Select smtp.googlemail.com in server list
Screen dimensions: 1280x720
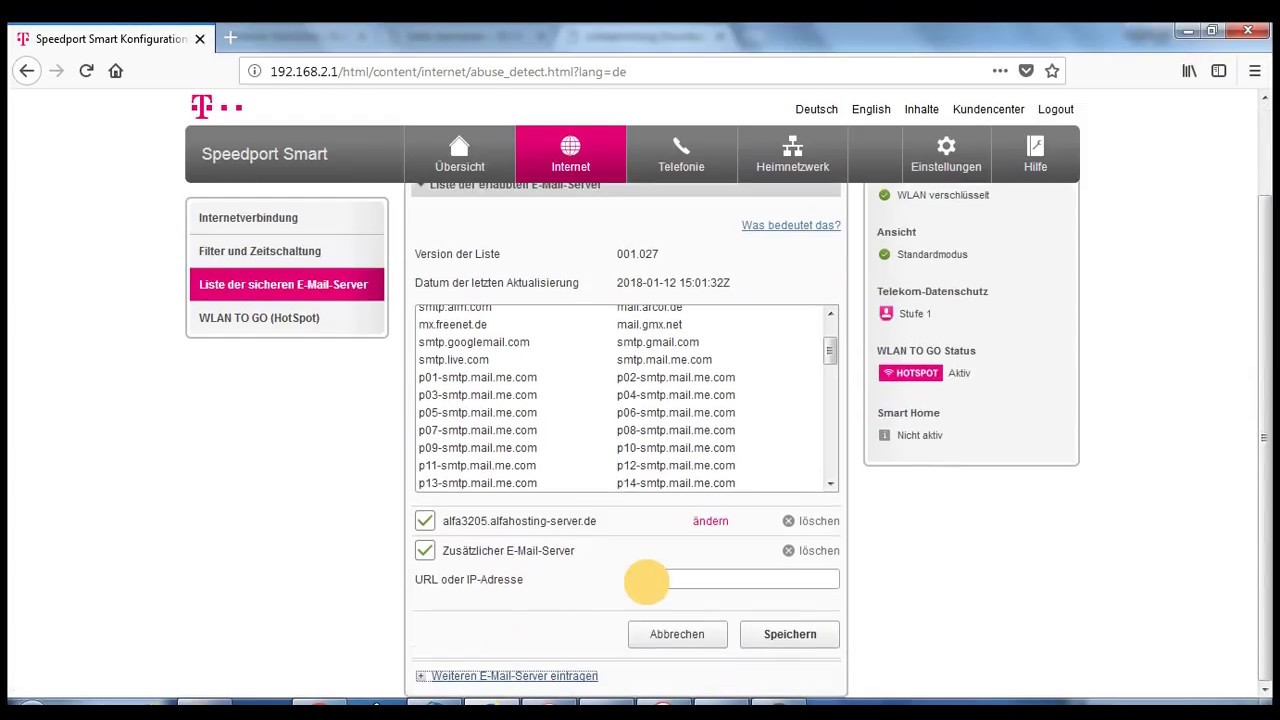474,342
